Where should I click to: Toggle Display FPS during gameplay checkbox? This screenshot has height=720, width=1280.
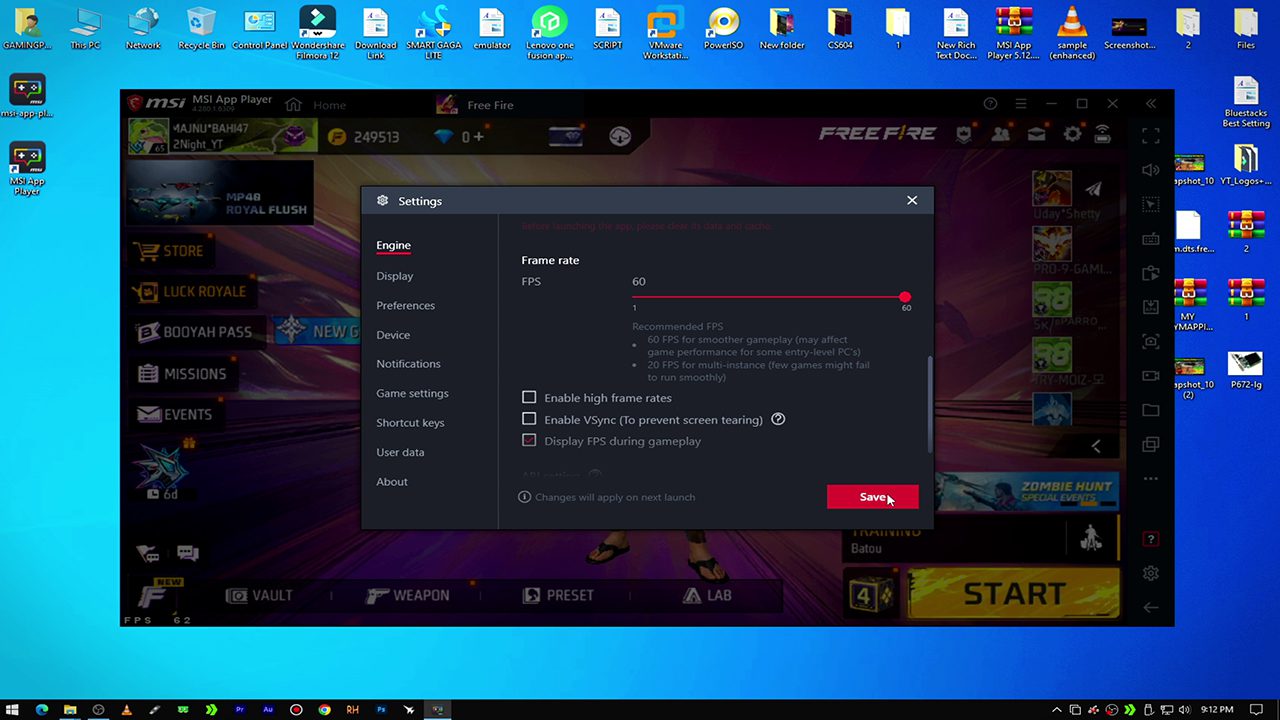(x=529, y=440)
